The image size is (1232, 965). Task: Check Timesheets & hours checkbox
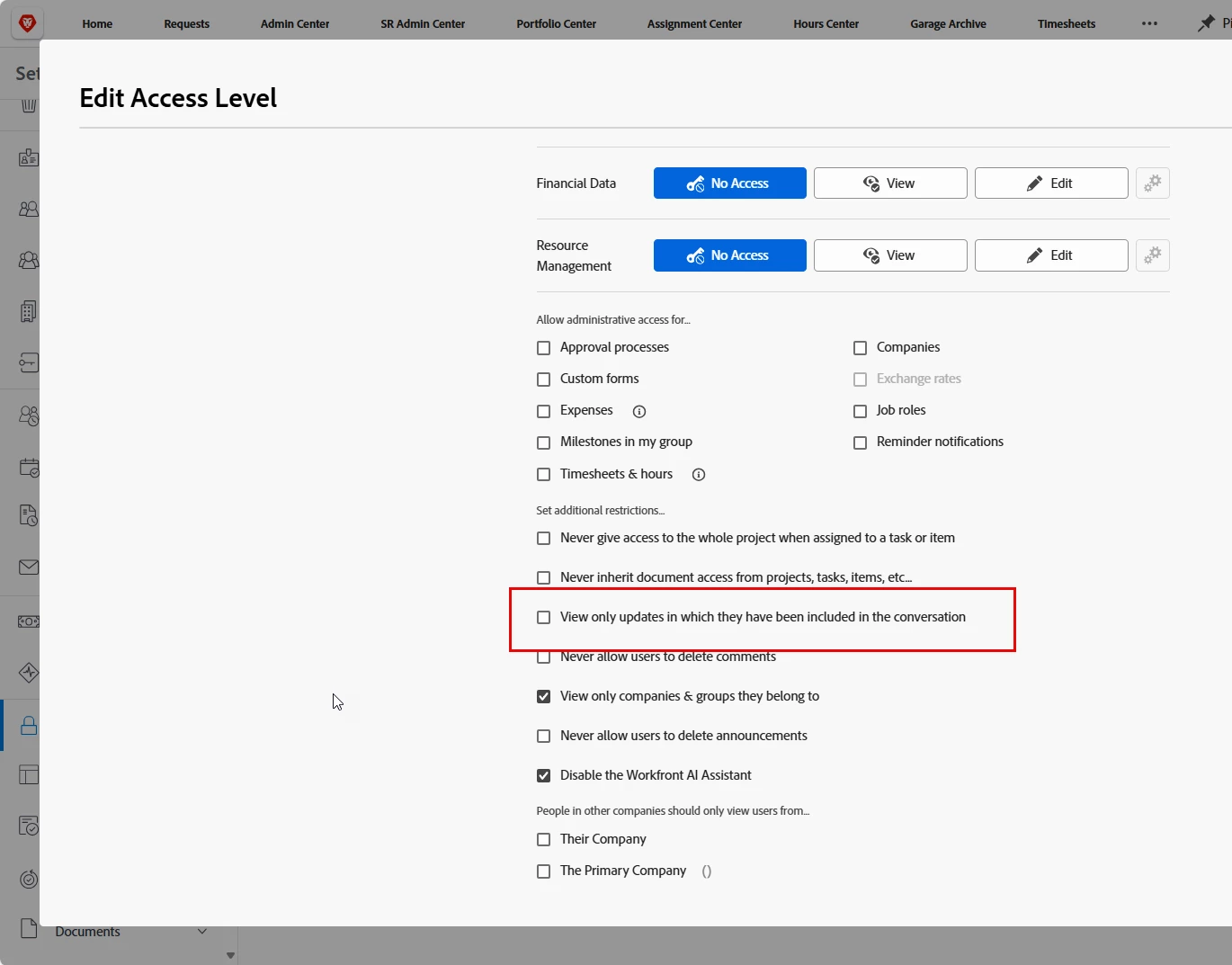543,475
